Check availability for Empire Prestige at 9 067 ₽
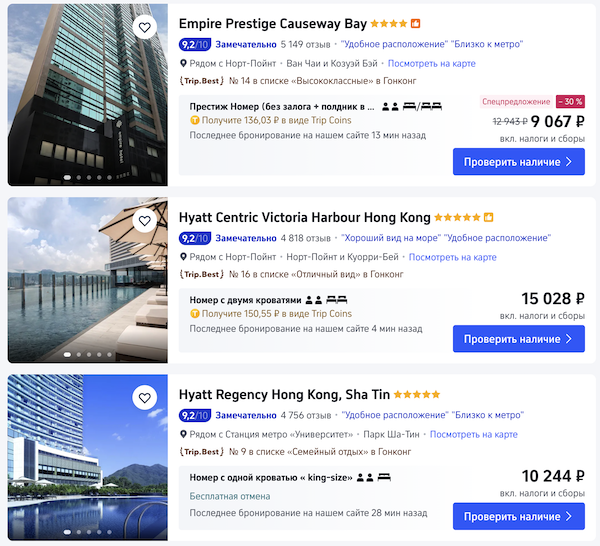600x546 pixels. click(518, 162)
